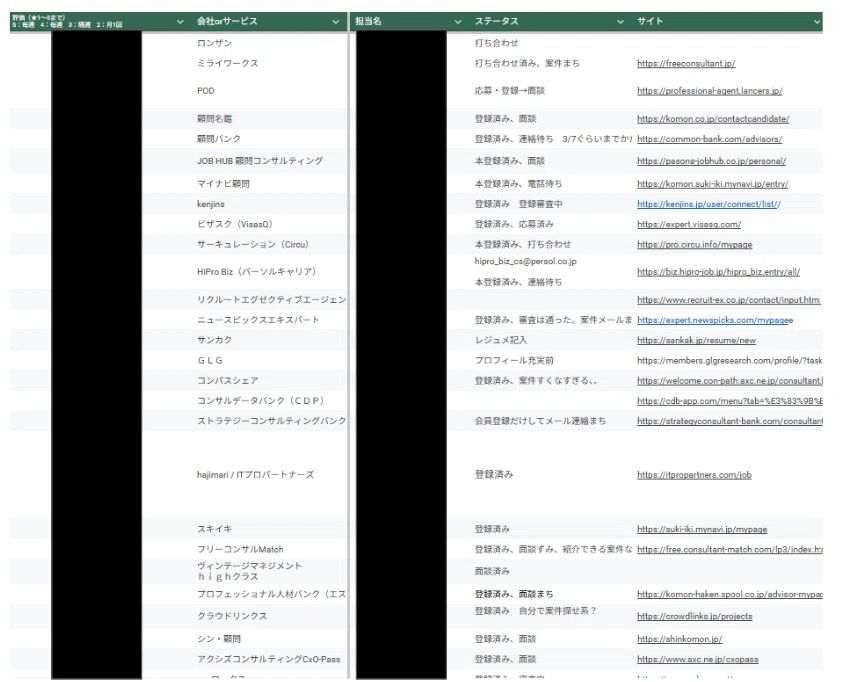Screen dimensions: 850x682
Task: Select the マイナビ顧問 company cell
Action: [223, 184]
